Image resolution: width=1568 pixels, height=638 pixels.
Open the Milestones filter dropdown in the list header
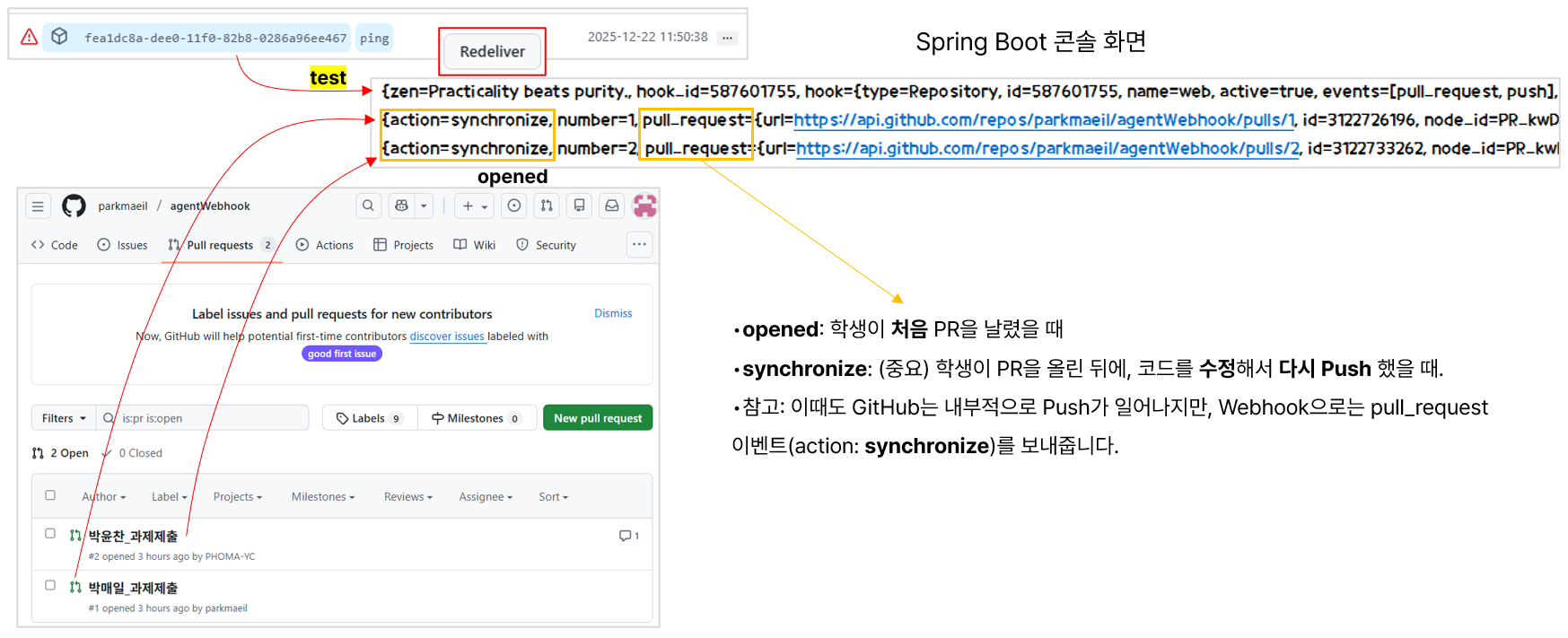click(x=323, y=497)
